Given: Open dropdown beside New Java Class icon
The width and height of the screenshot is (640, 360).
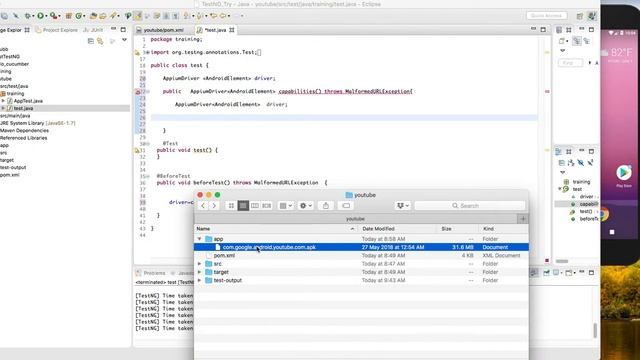Looking at the screenshot, I should coord(84,16).
